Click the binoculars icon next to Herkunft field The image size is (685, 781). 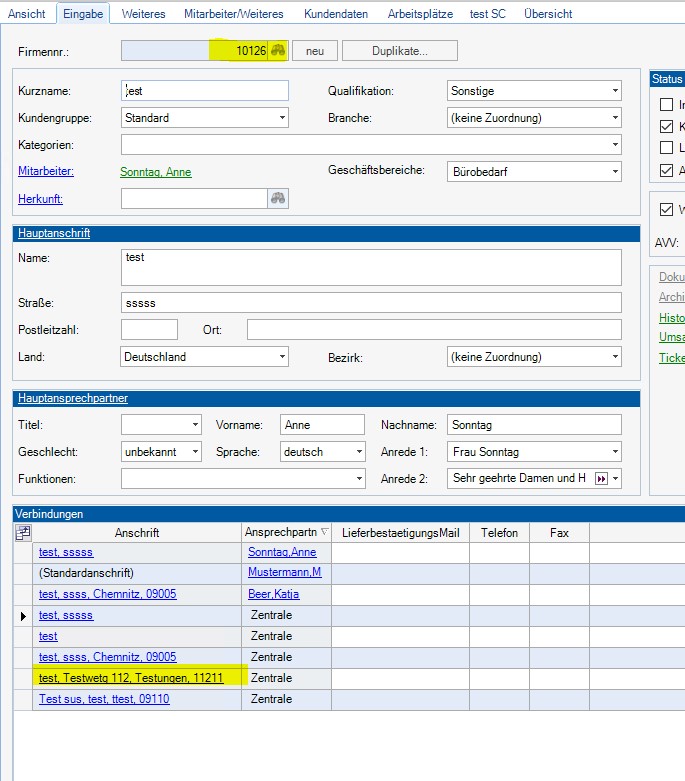(x=278, y=198)
